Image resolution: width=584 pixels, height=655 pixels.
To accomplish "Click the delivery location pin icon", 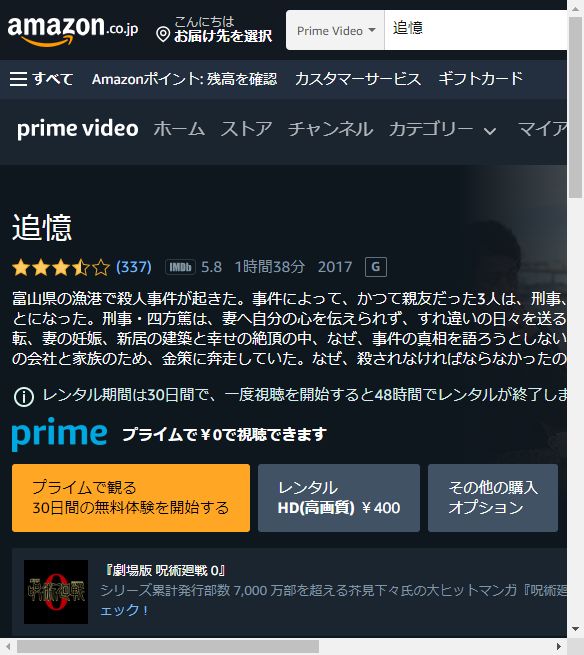I will [x=163, y=34].
